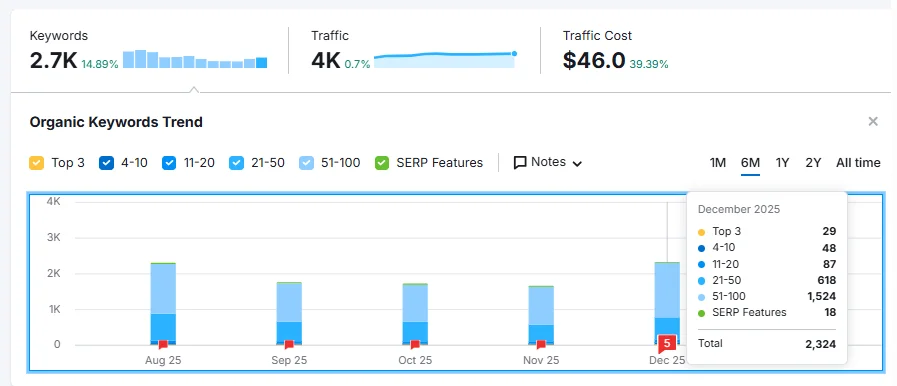Click the red flag note under Sep 25
Screen dimensions: 897x386
click(289, 344)
